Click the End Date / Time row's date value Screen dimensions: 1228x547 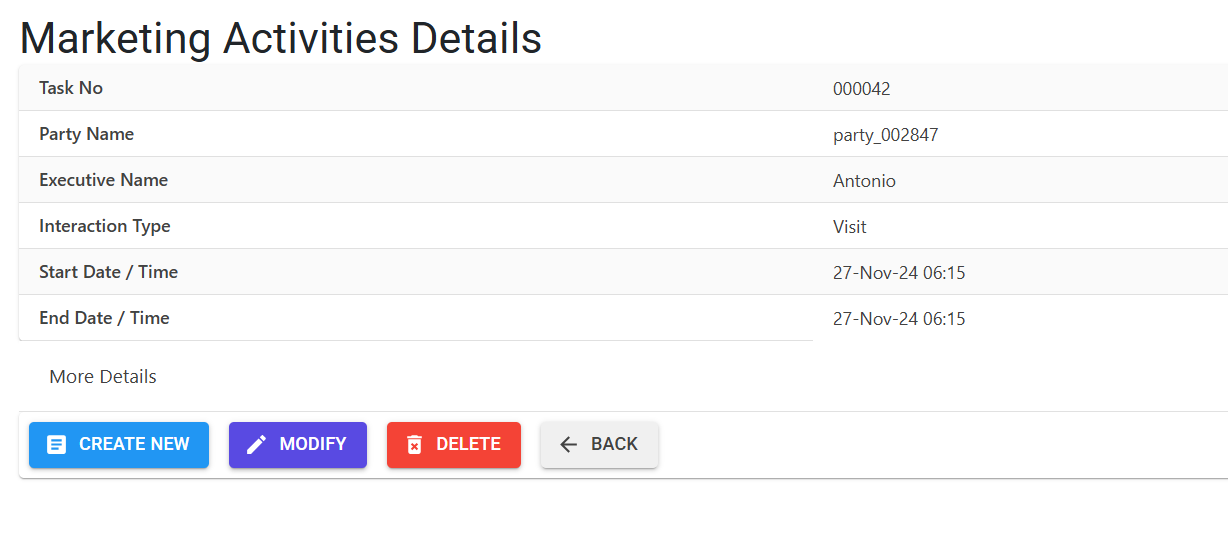coord(899,319)
